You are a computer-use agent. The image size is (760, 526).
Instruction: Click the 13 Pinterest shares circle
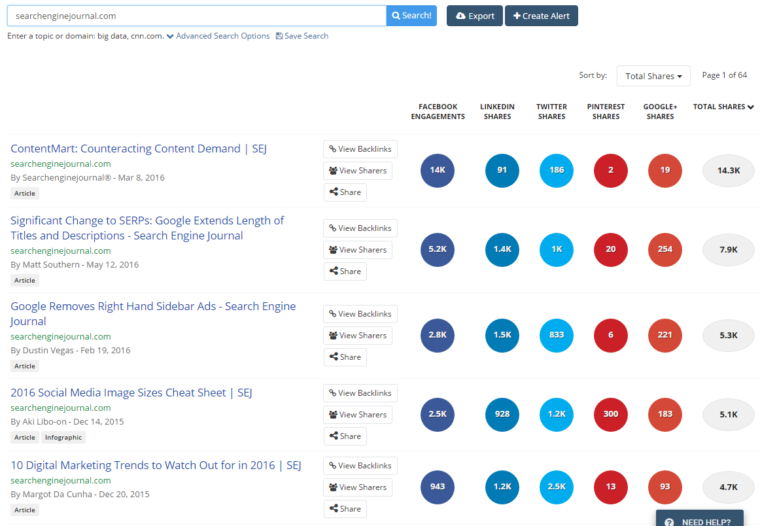click(611, 487)
